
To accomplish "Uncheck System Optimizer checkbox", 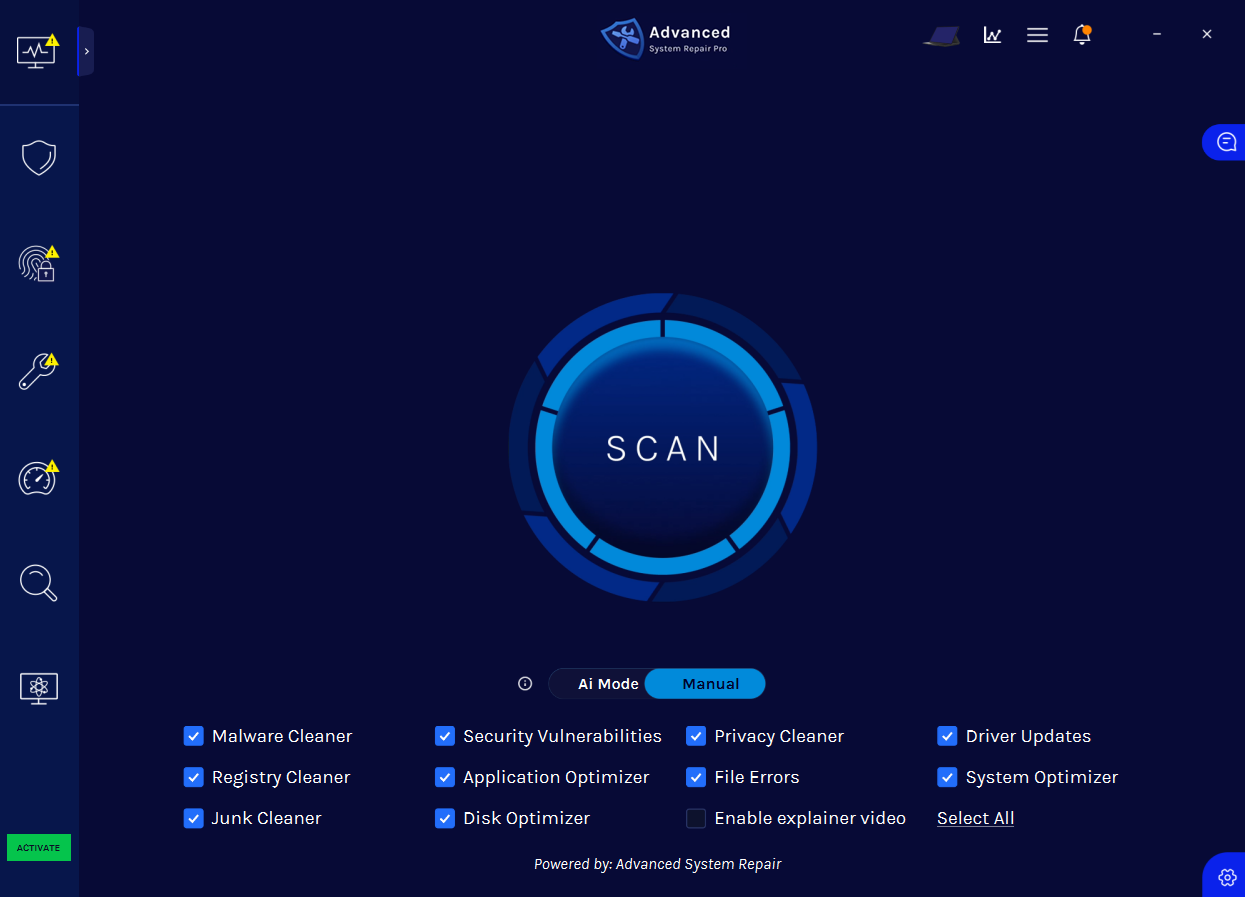I will (947, 777).
